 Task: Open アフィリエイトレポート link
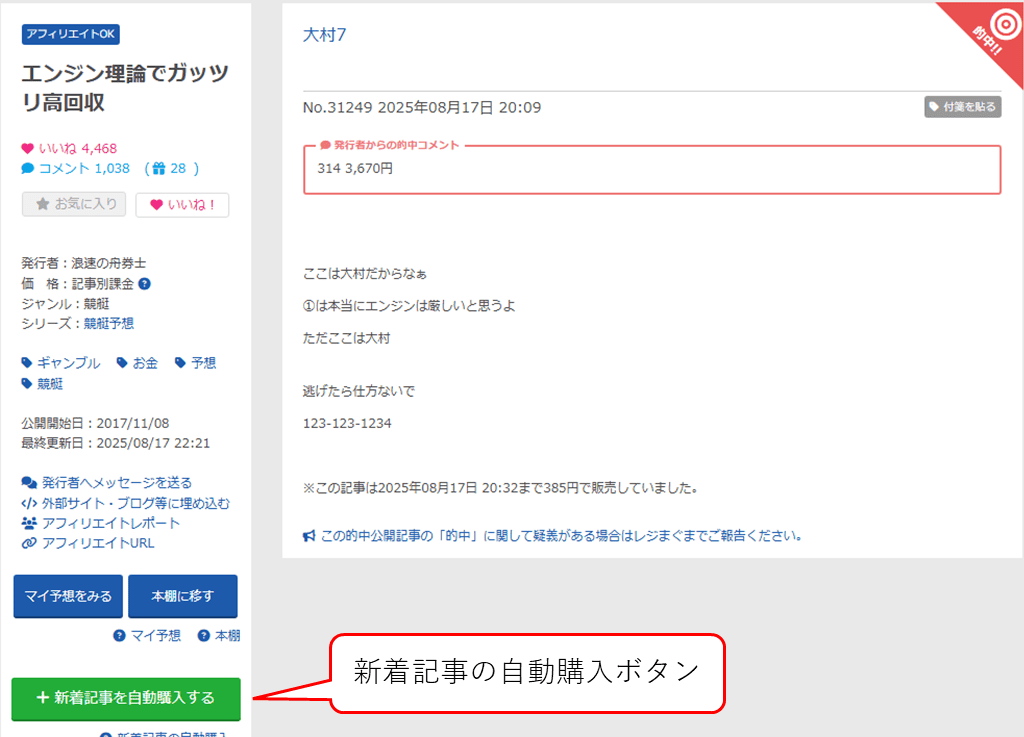[111, 524]
